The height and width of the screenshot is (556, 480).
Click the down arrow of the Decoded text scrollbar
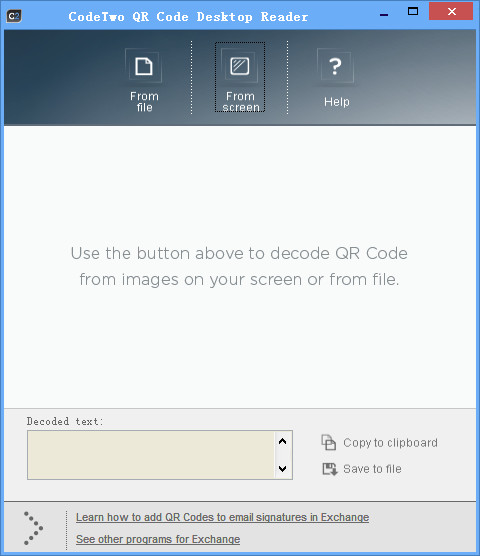283,468
